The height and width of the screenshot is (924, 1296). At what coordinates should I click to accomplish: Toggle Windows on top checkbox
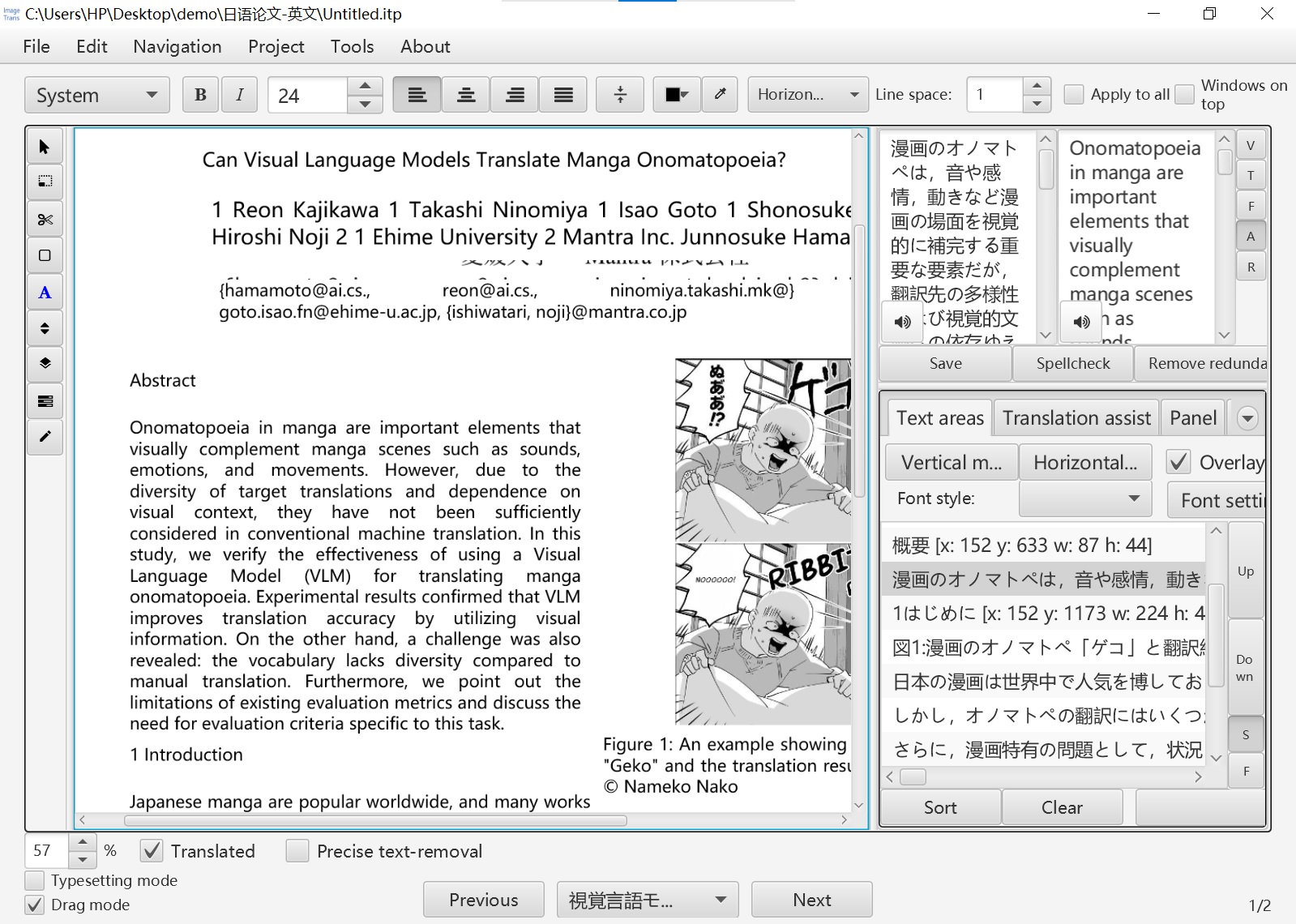1184,94
